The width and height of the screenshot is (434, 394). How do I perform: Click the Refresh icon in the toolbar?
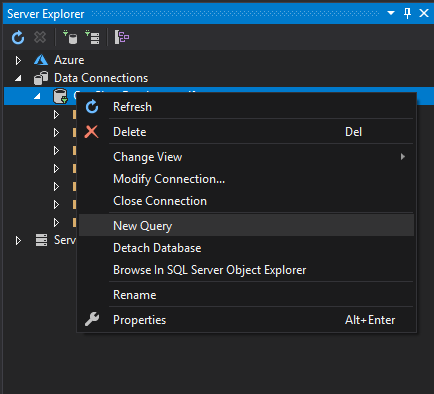(18, 37)
